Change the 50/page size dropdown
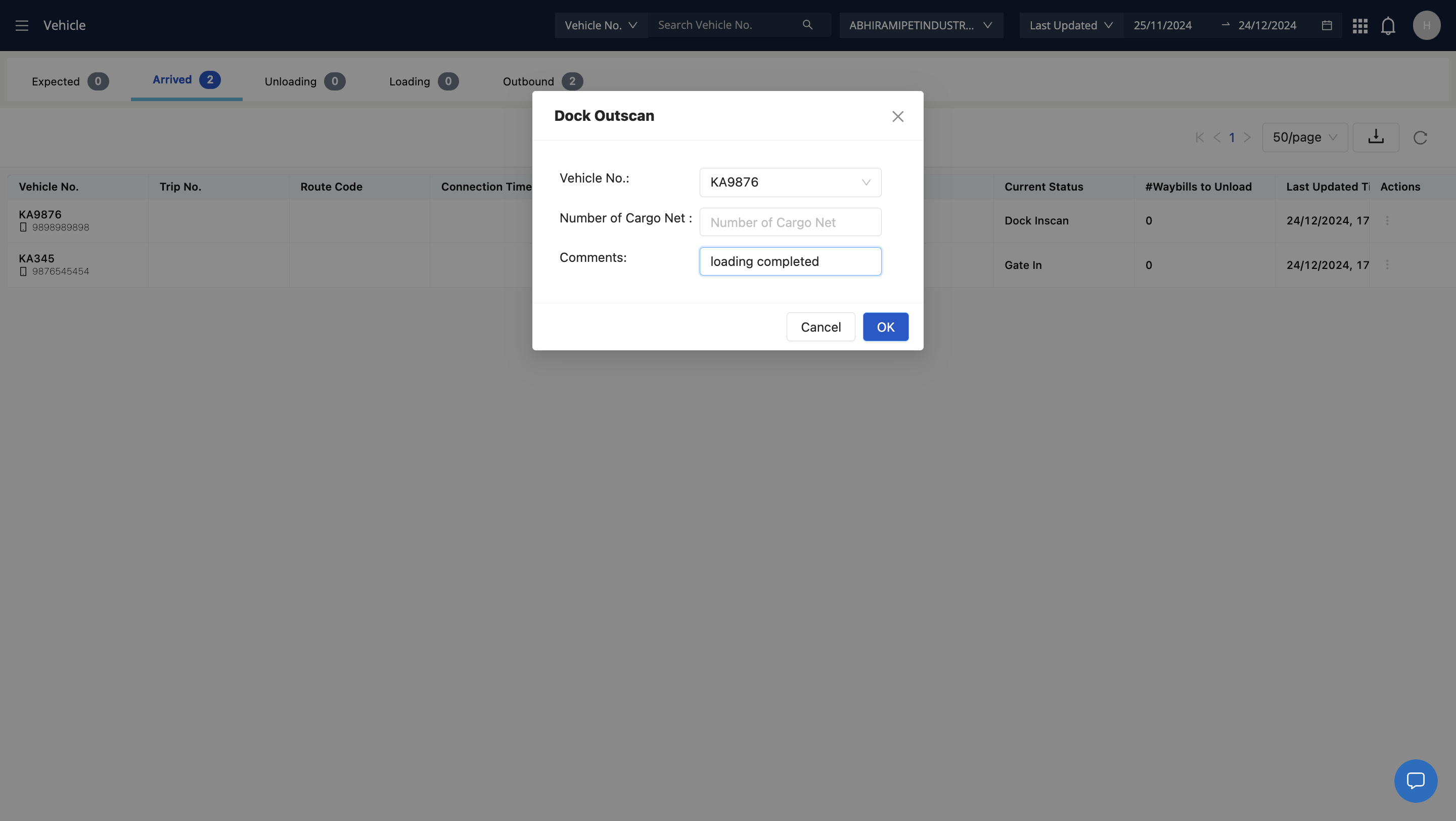Viewport: 1456px width, 821px height. [1304, 138]
